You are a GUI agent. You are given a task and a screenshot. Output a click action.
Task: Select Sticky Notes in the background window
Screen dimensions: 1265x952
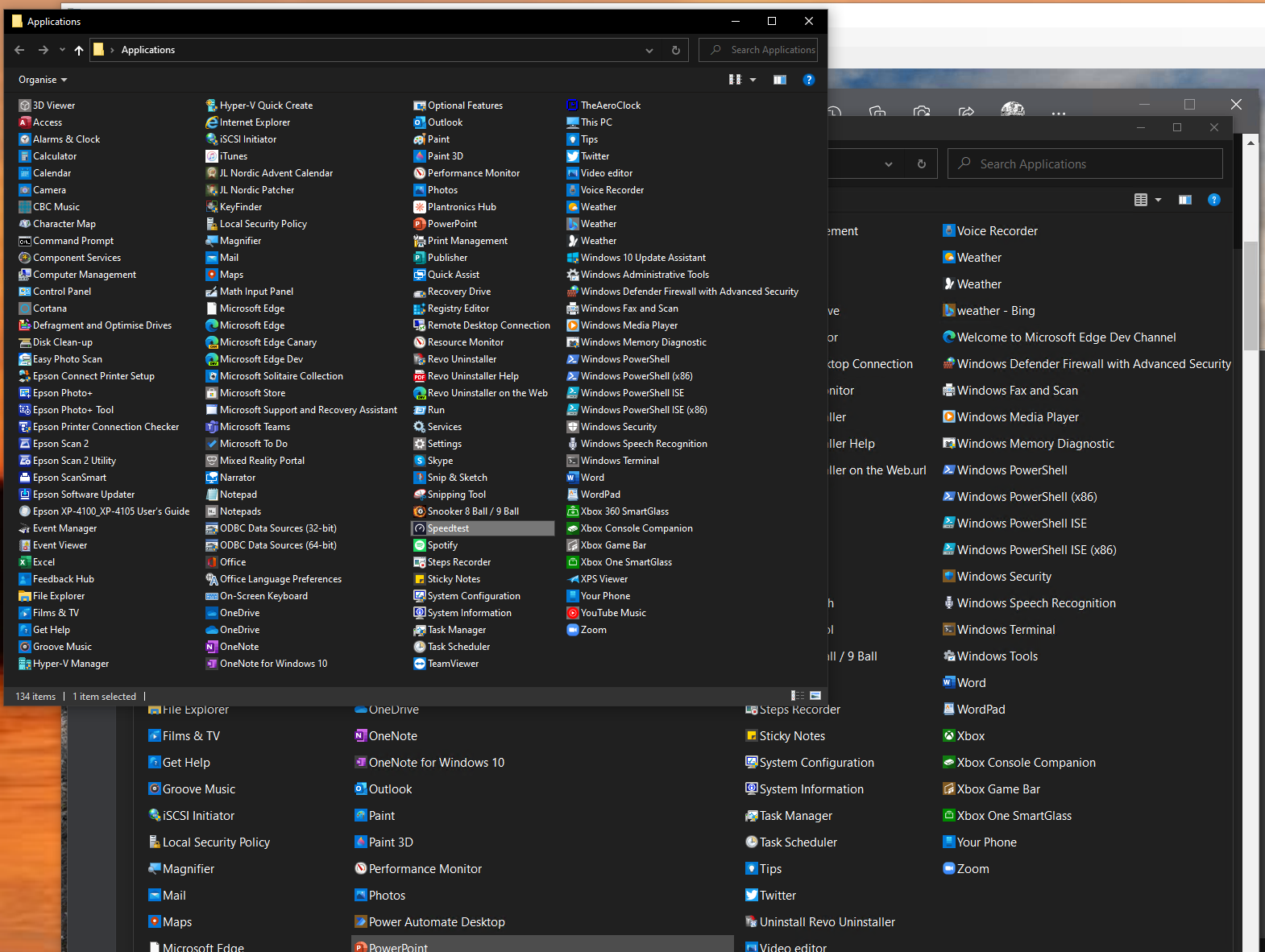[785, 736]
